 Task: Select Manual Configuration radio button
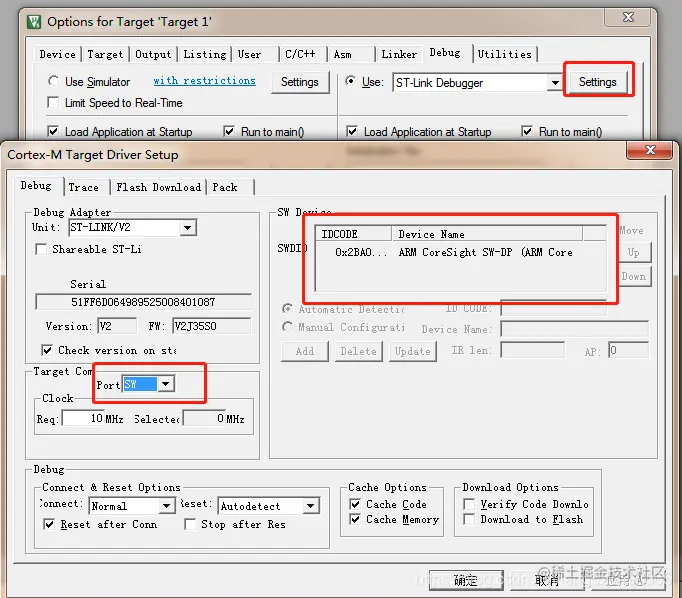pos(287,327)
